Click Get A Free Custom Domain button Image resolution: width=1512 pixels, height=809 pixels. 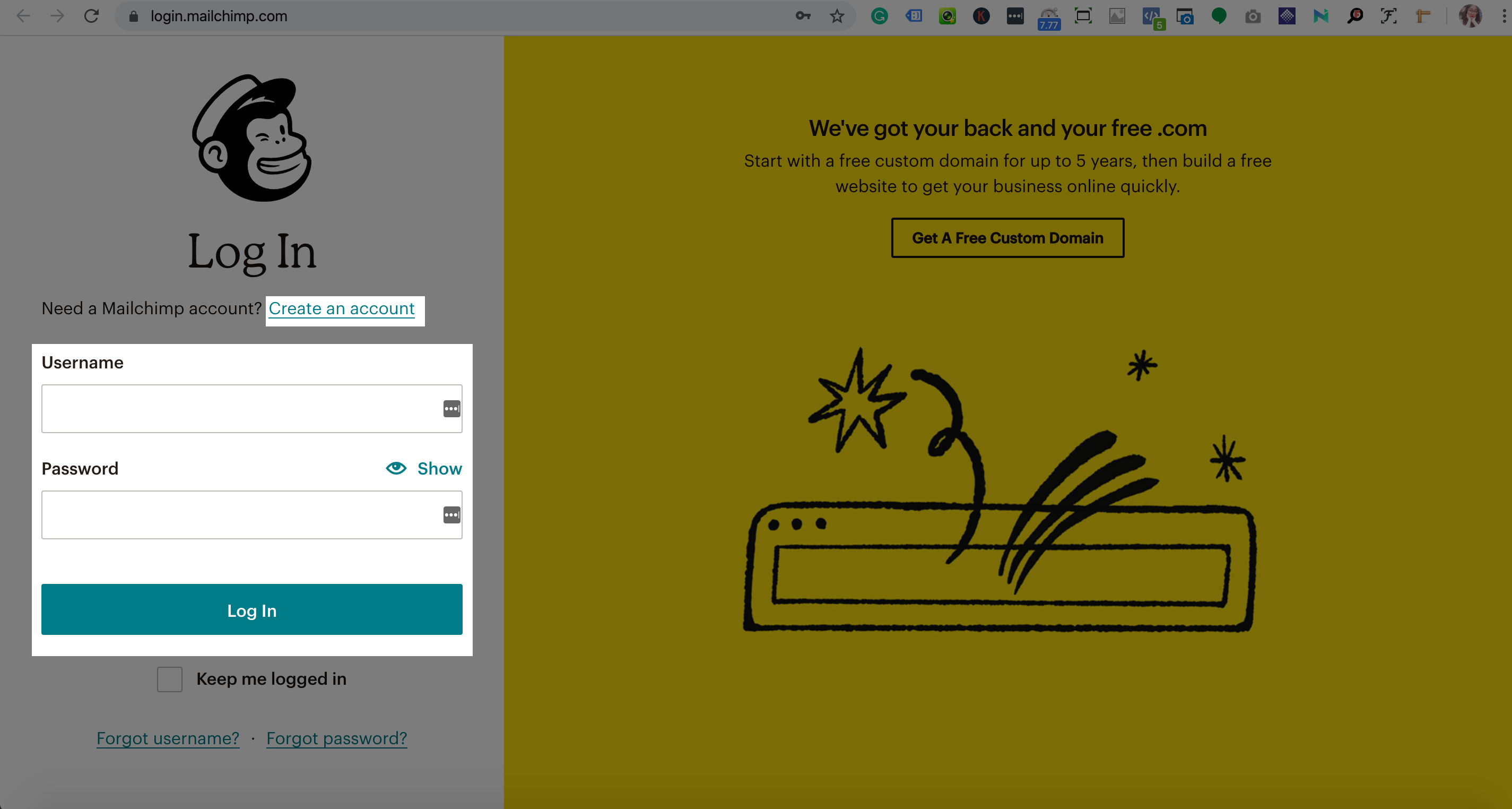[1008, 238]
